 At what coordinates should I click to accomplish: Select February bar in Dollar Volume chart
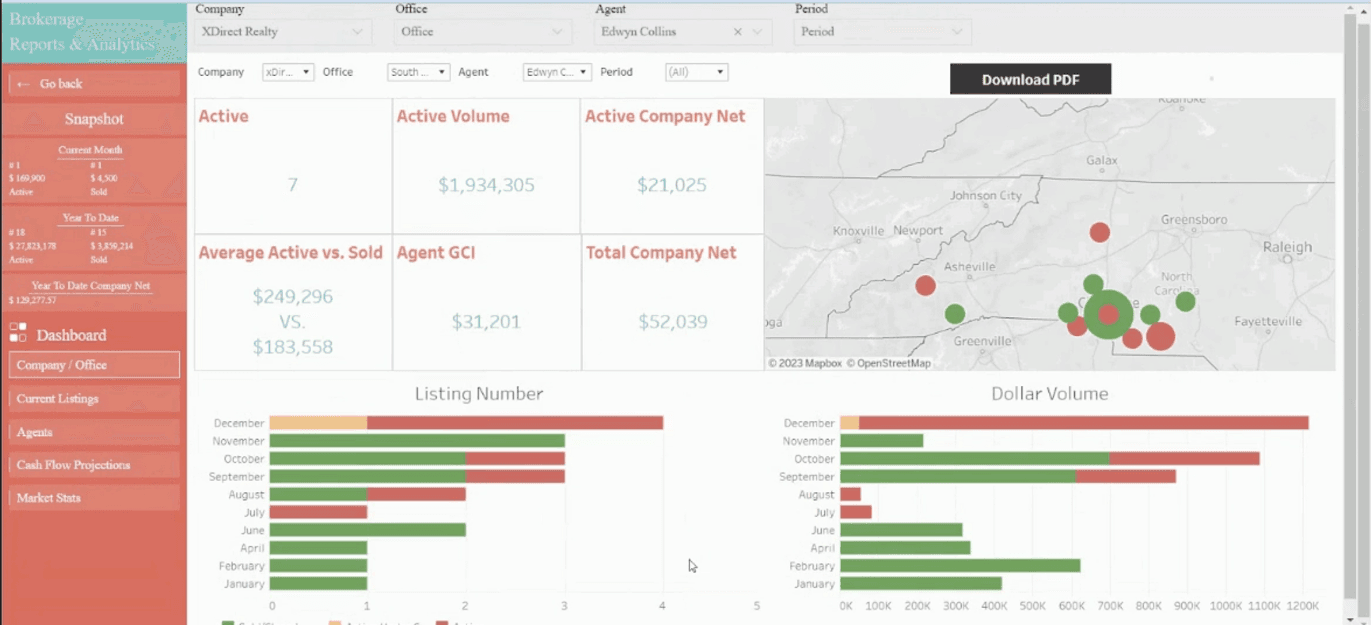pyautogui.click(x=960, y=566)
